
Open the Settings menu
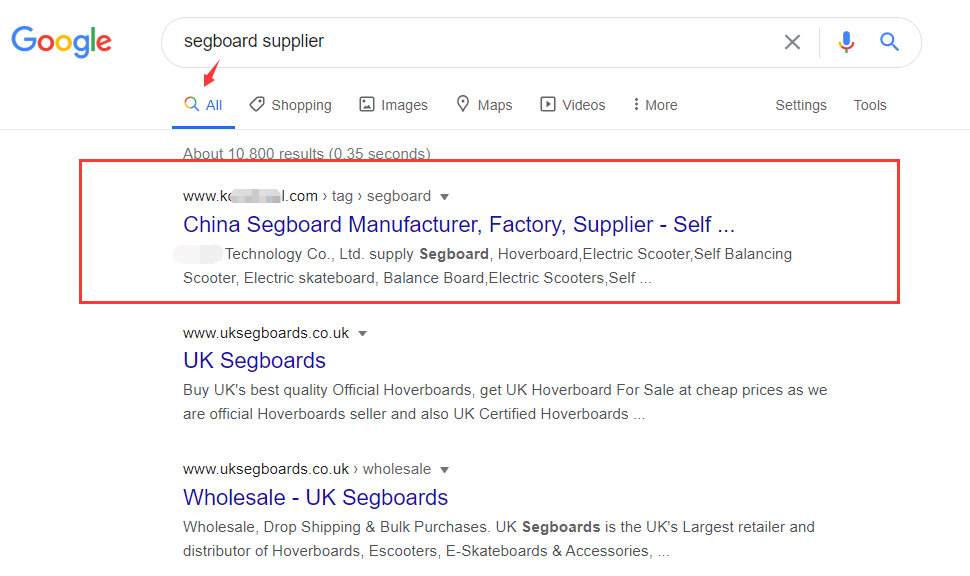801,105
